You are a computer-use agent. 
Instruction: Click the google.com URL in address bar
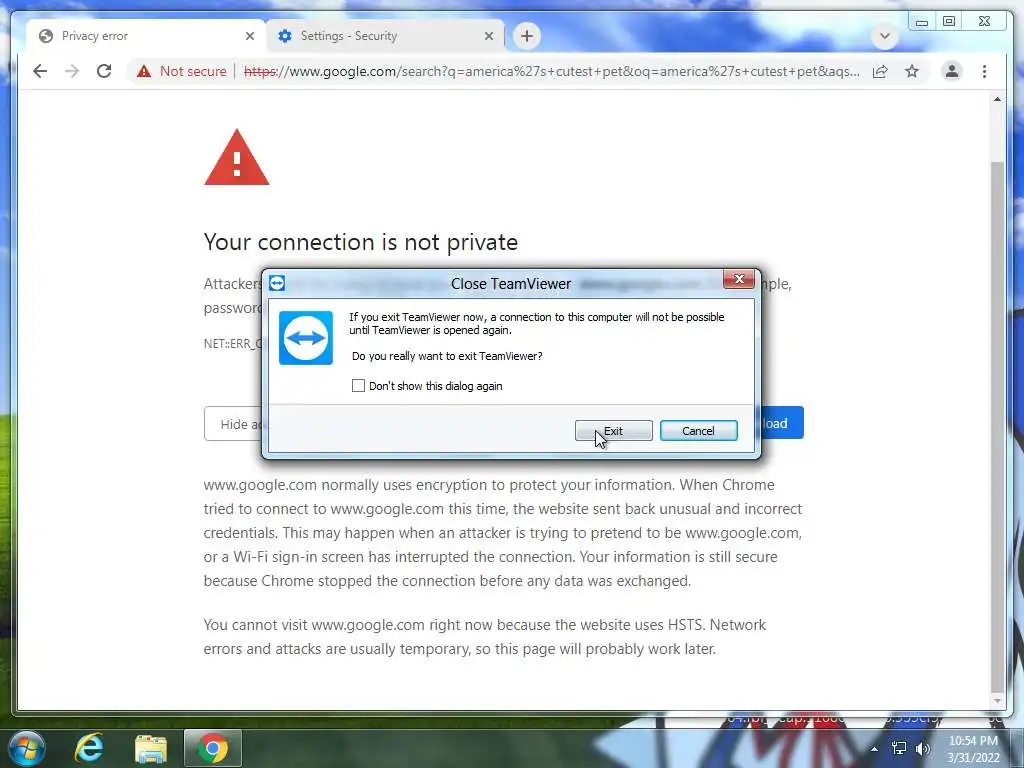552,71
